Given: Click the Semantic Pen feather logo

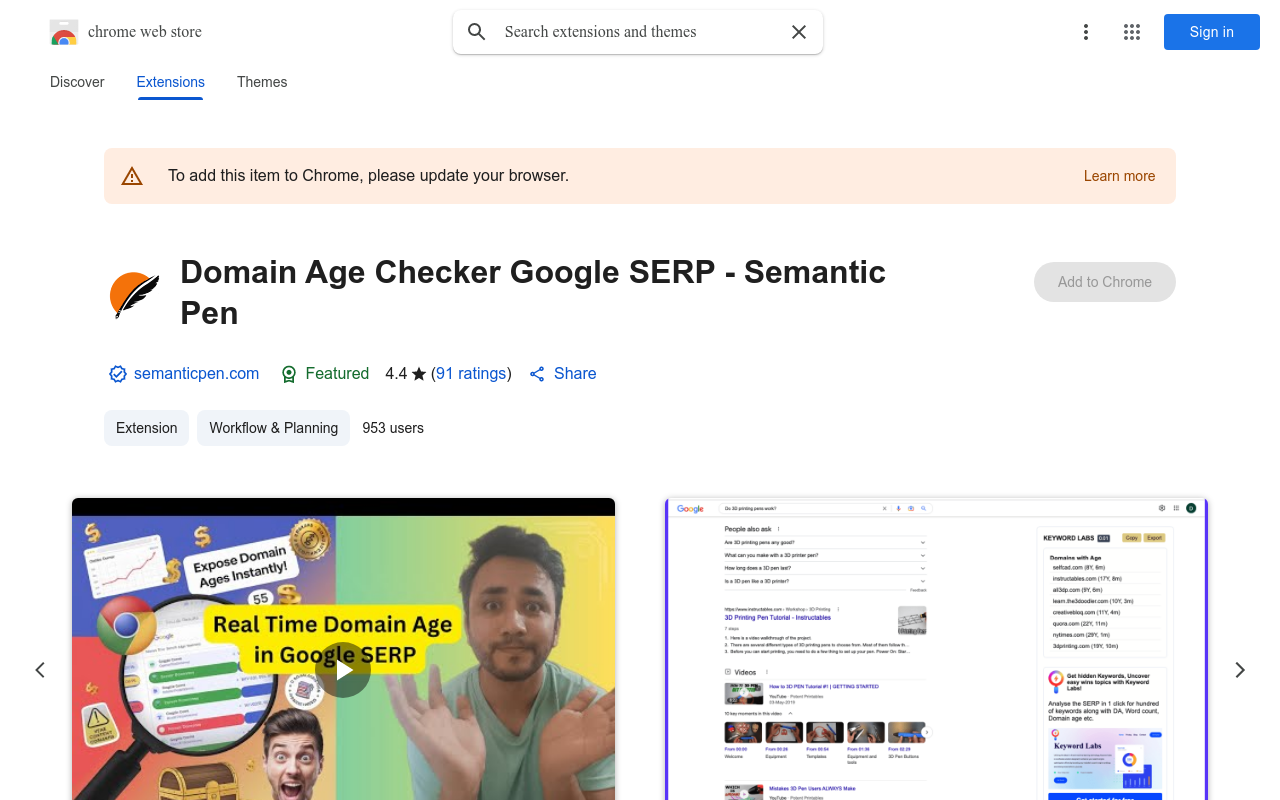Looking at the screenshot, I should 135,295.
